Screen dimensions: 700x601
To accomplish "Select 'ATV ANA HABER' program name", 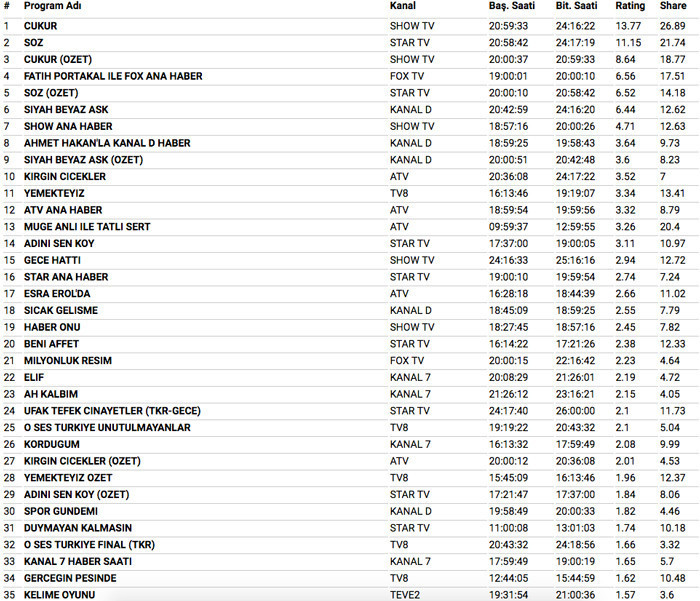I will click(63, 210).
